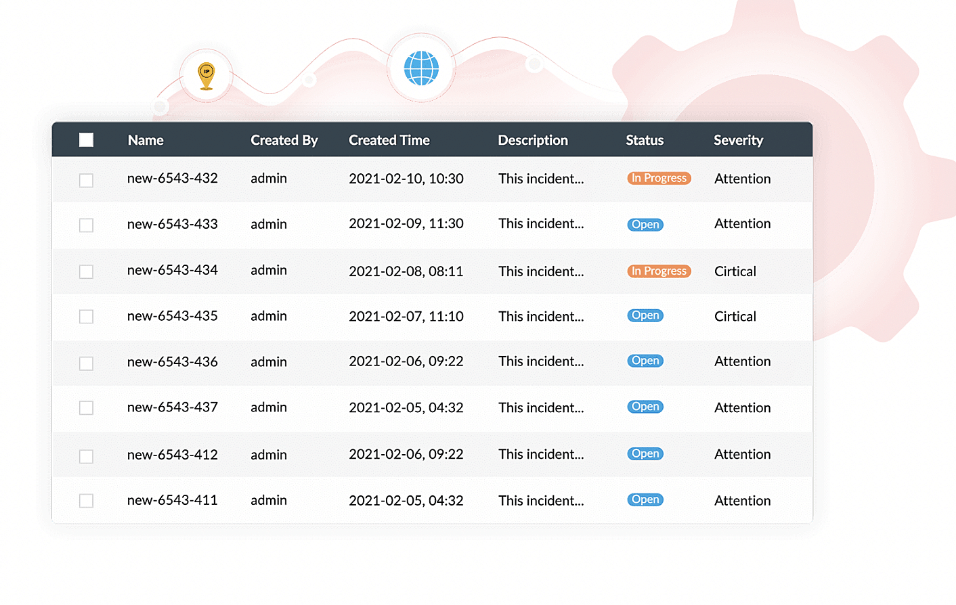The width and height of the screenshot is (956, 605).
Task: Check the box for new-6543-436
Action: point(86,363)
